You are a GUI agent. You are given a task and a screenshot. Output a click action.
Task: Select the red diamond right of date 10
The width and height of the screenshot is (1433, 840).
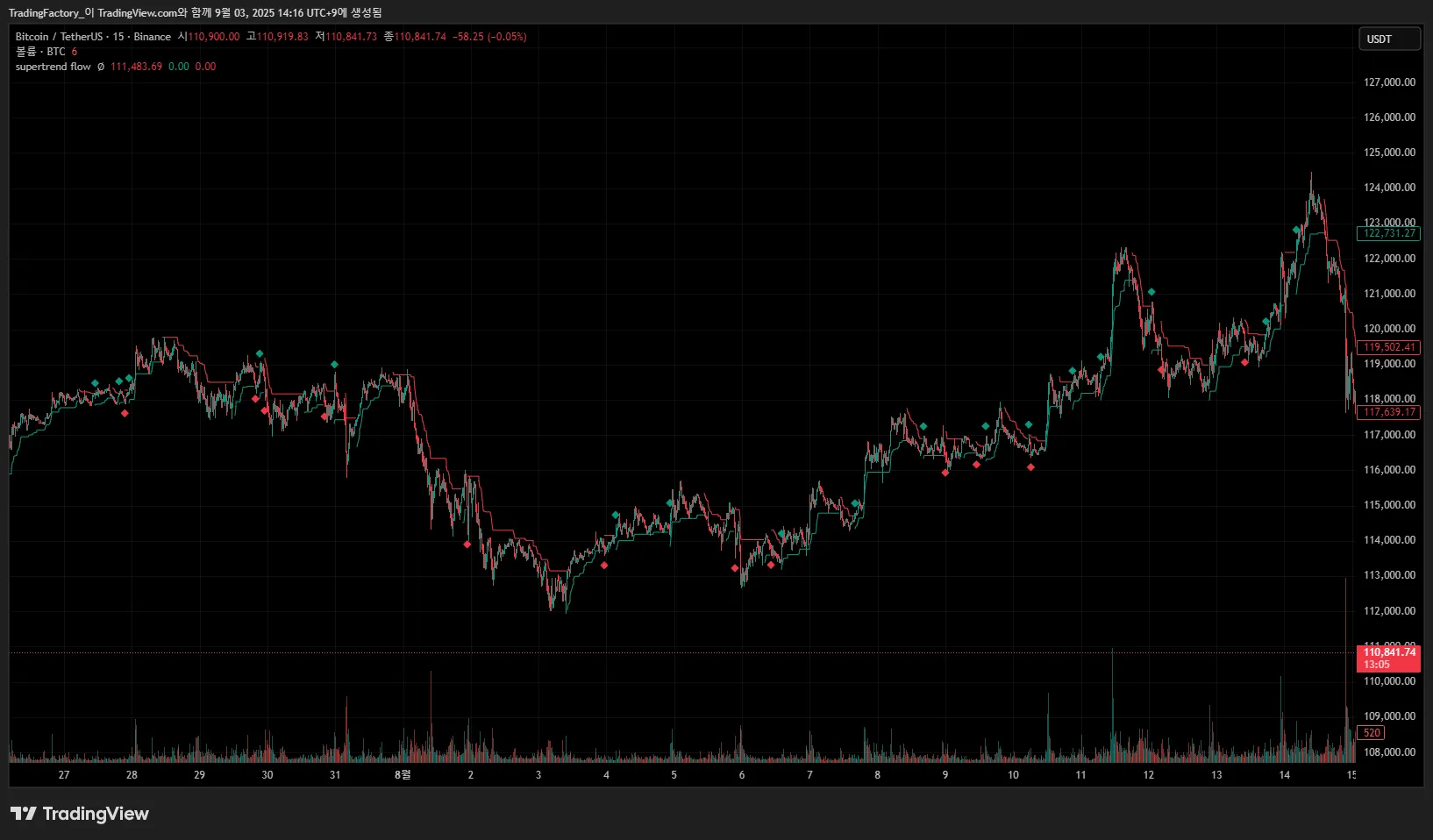[1030, 467]
